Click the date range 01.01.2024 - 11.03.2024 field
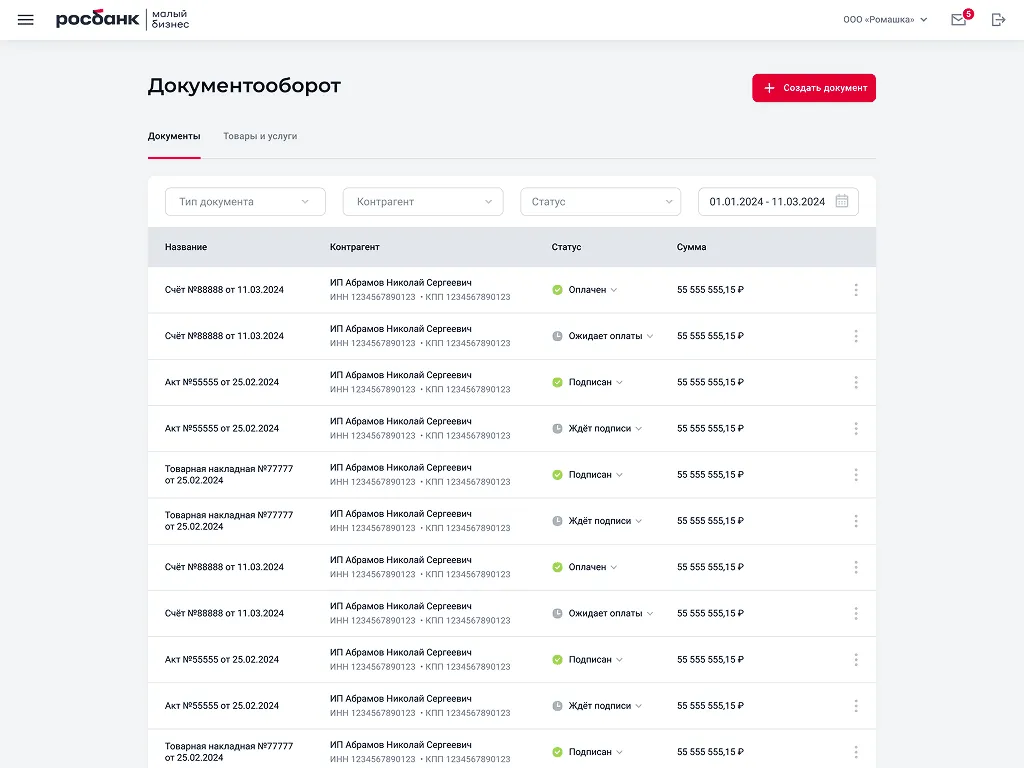Image resolution: width=1024 pixels, height=768 pixels. tap(778, 202)
